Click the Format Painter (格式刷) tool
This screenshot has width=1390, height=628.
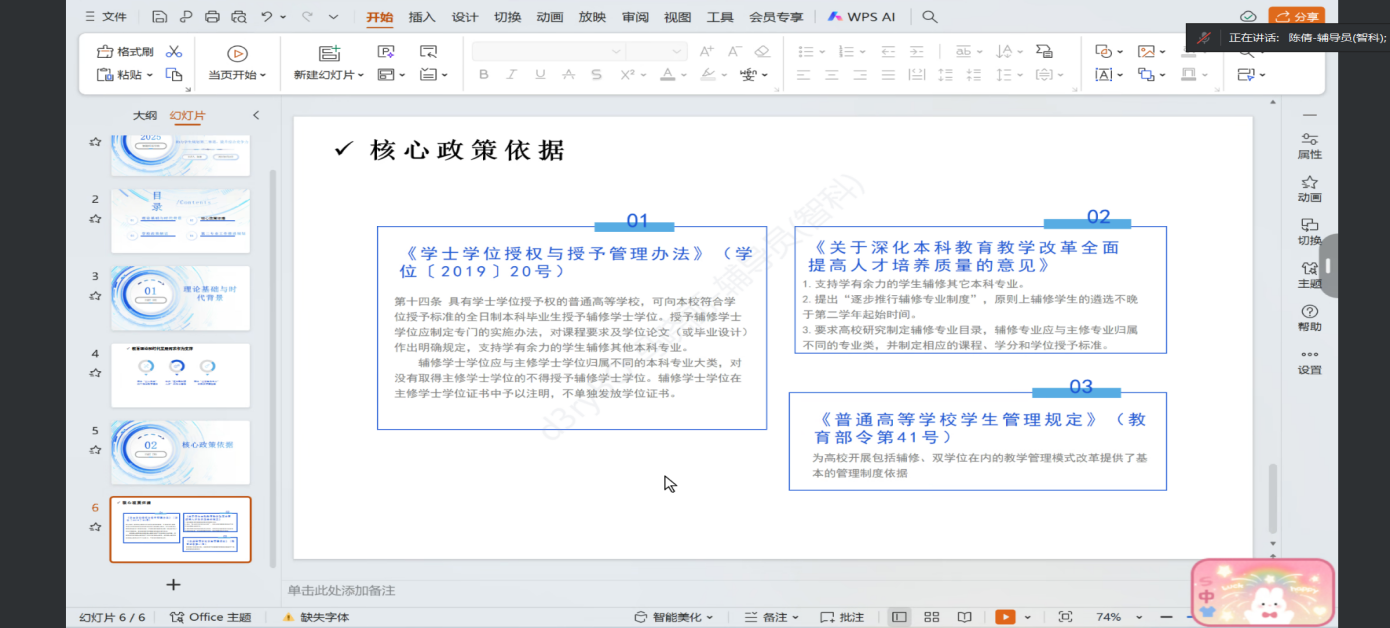pyautogui.click(x=125, y=51)
